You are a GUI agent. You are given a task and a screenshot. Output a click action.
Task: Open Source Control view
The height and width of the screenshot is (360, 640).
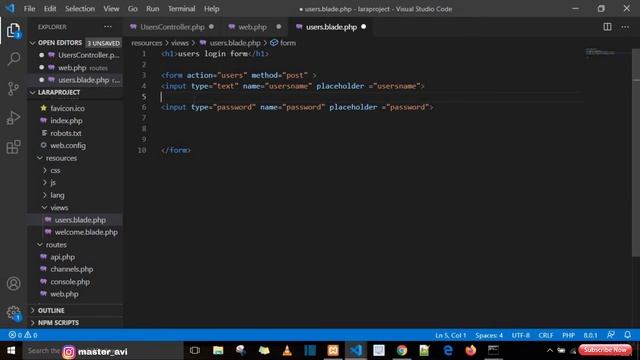point(13,88)
